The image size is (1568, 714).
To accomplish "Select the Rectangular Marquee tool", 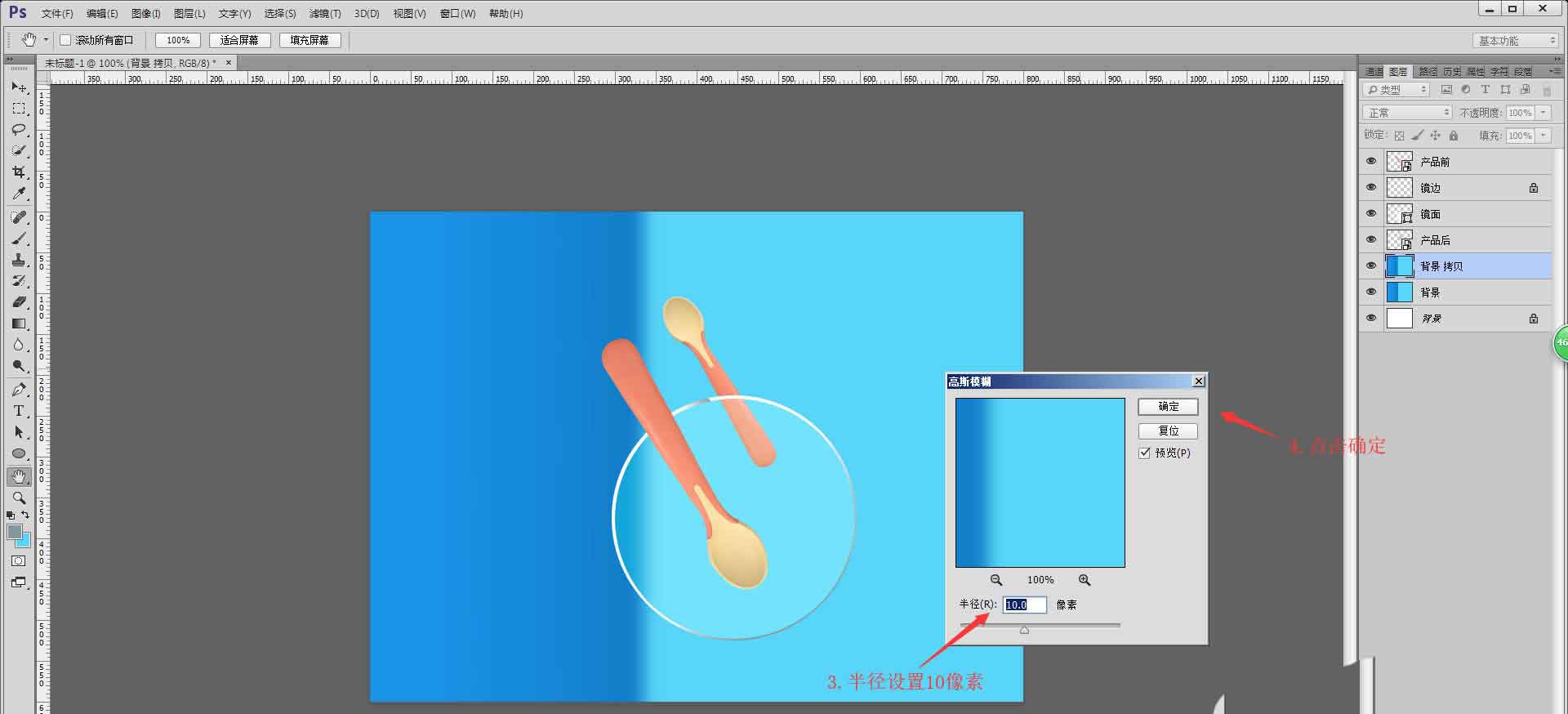I will pyautogui.click(x=19, y=109).
